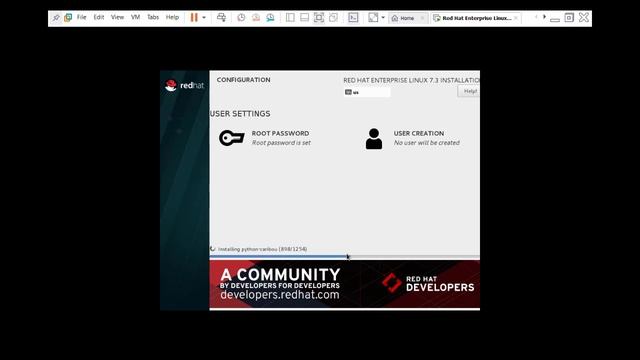Click the VMware Workstation logo icon

68,18
